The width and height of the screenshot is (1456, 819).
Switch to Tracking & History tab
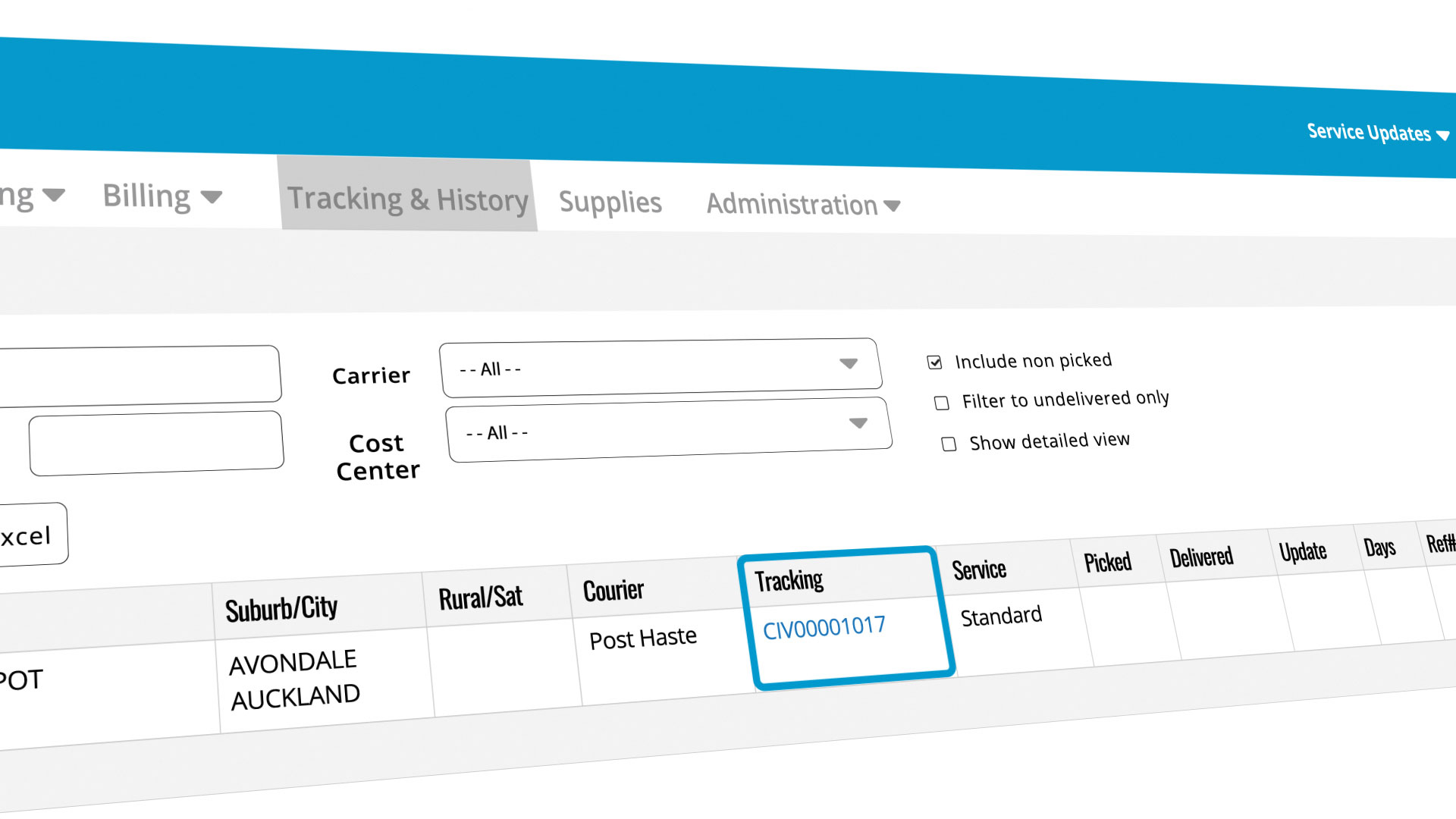(x=408, y=199)
